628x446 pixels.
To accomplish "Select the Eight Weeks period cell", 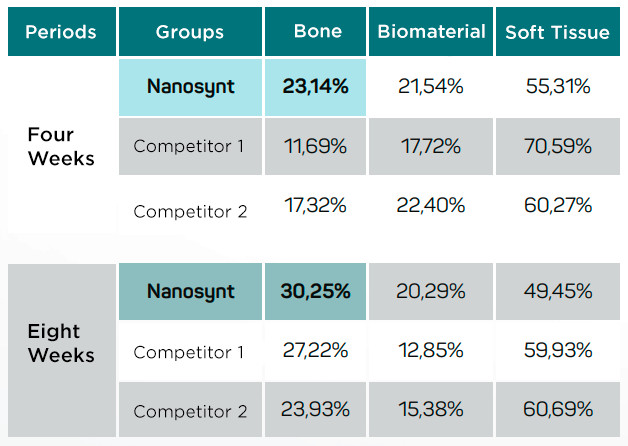I will coord(59,343).
